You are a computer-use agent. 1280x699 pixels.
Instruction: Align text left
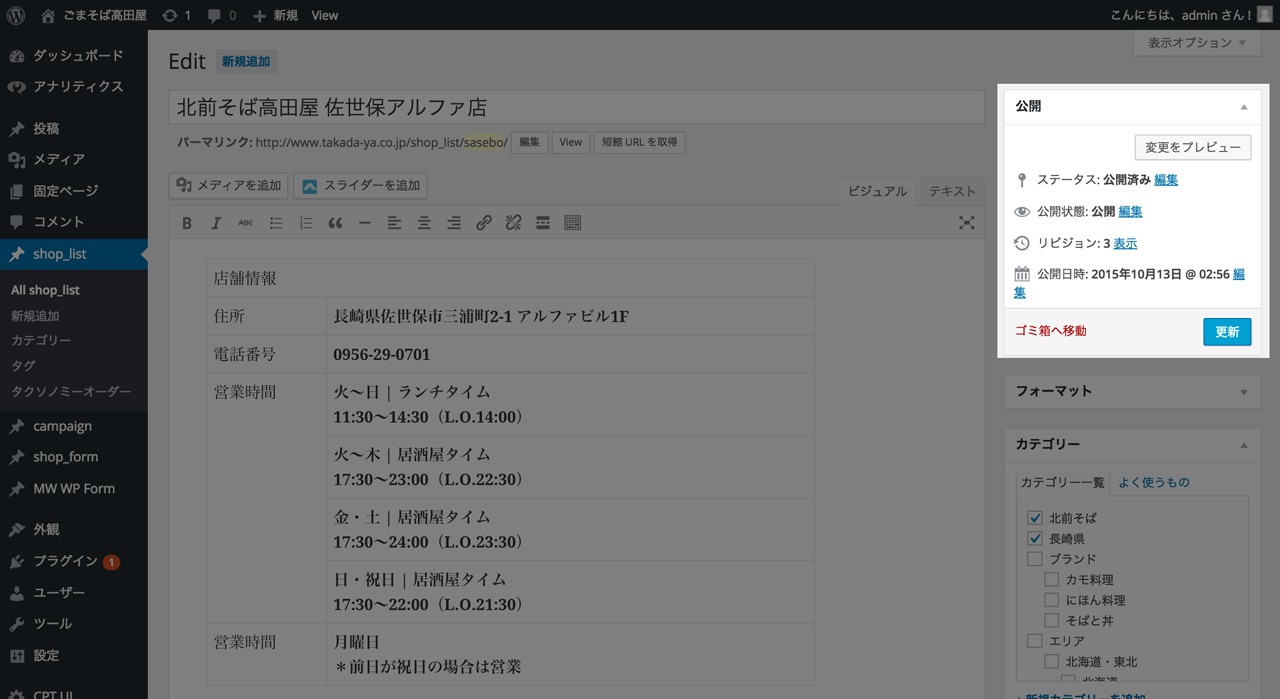tap(395, 223)
